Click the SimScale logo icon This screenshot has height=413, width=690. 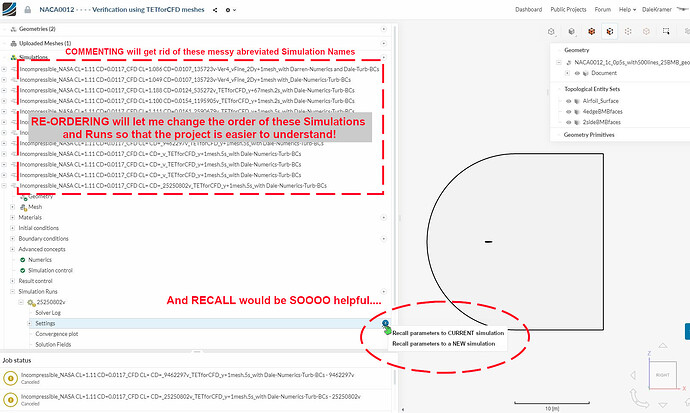coord(9,9)
